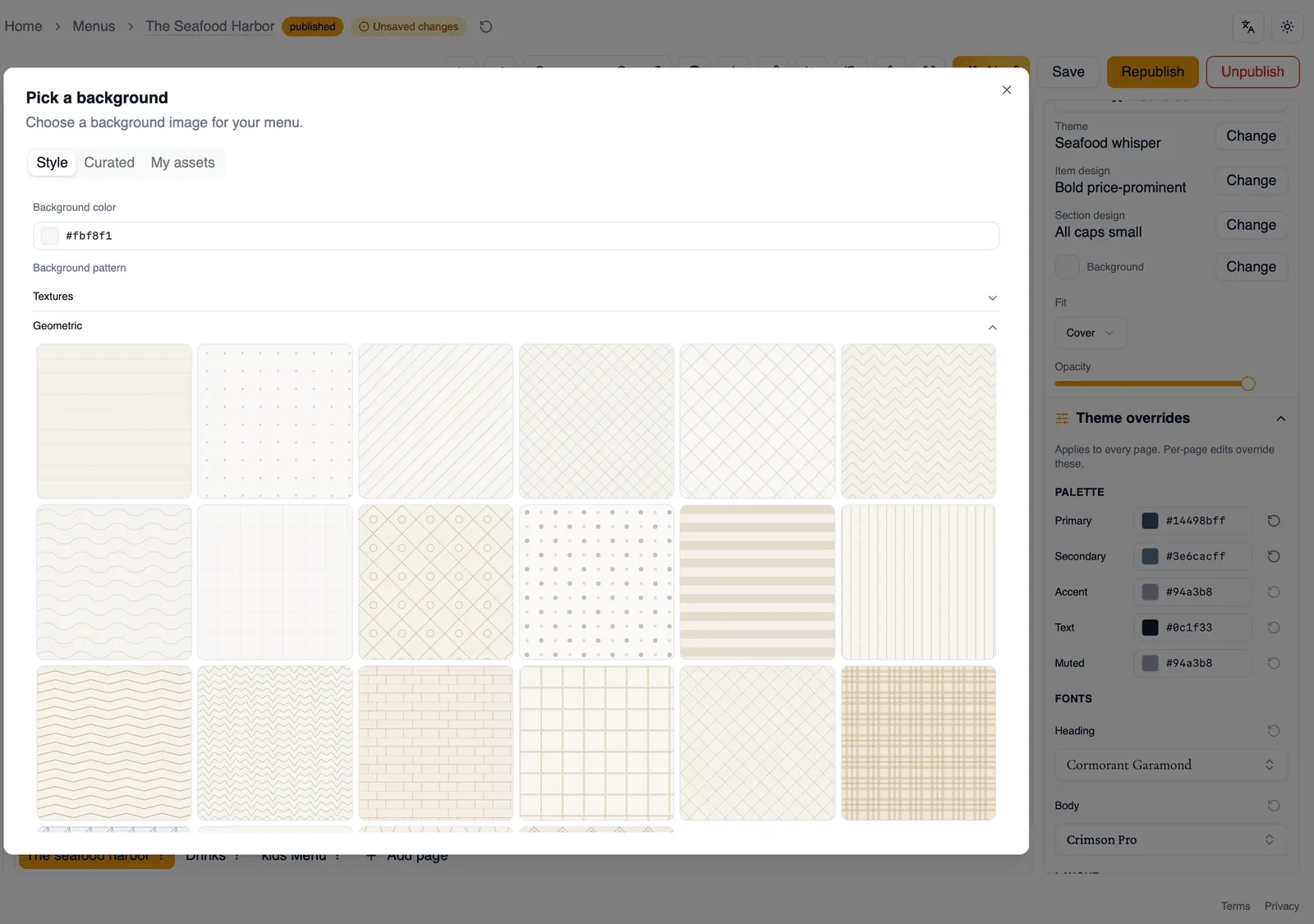Screen dimensions: 1314x924
Task: Click the background color field #fbf8f1
Action: click(516, 236)
